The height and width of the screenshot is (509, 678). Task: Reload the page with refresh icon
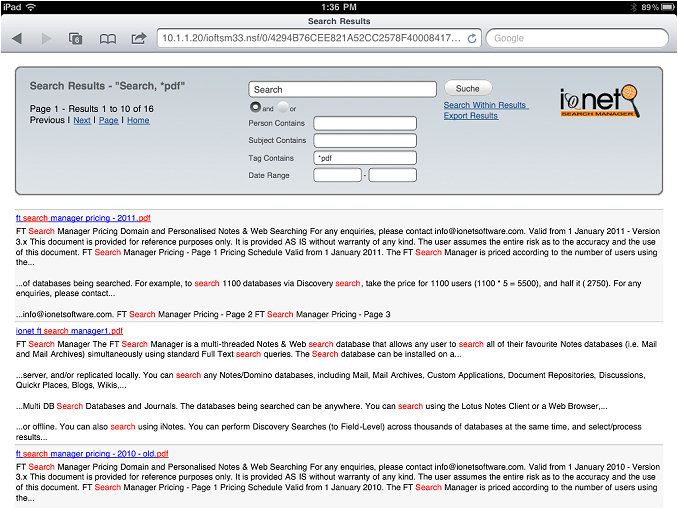tap(472, 38)
